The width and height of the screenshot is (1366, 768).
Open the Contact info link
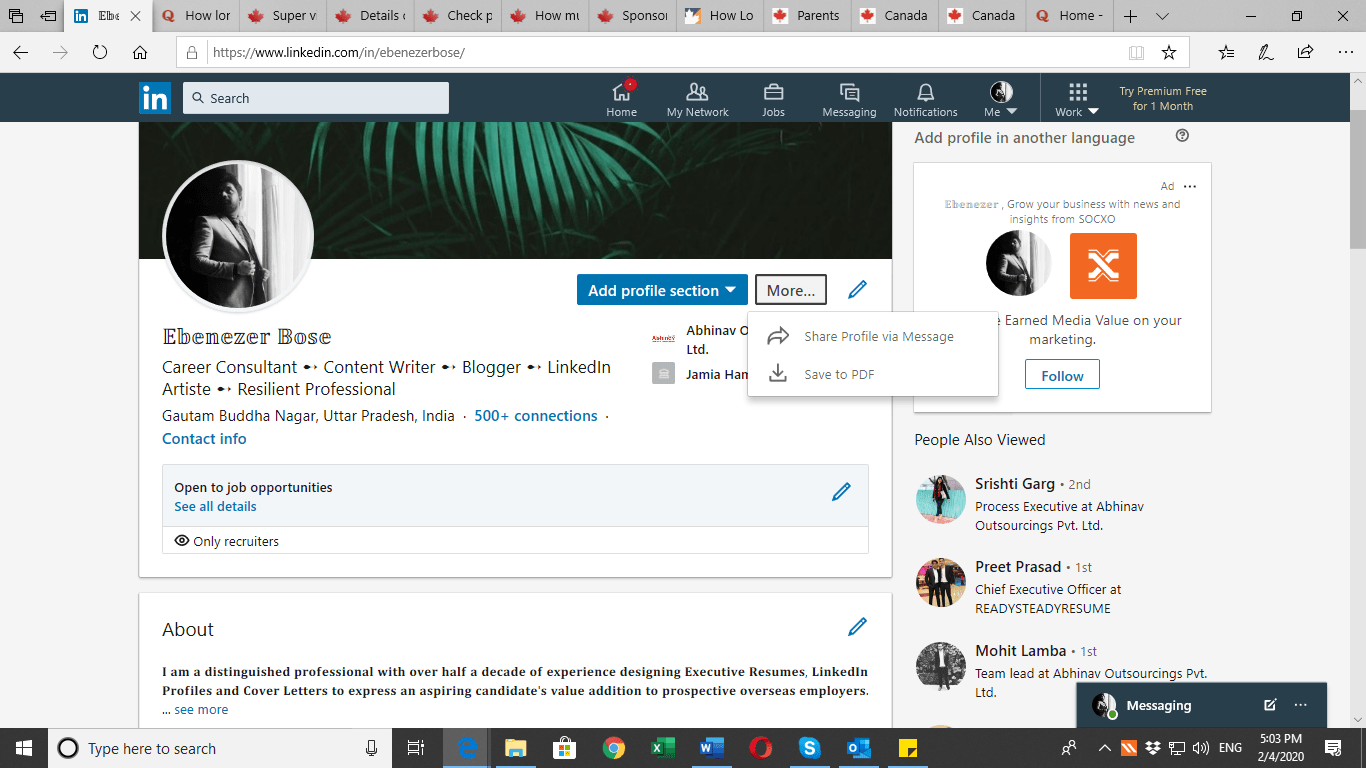tap(204, 438)
